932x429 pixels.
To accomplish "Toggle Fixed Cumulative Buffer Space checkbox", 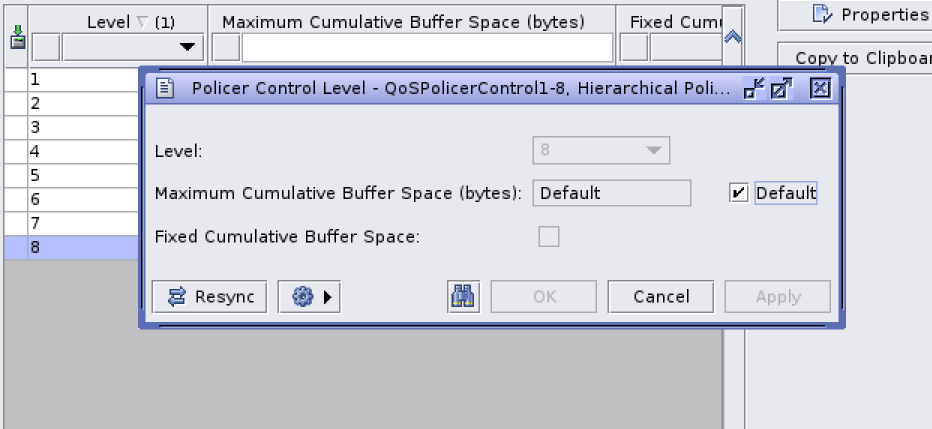I will pyautogui.click(x=549, y=237).
